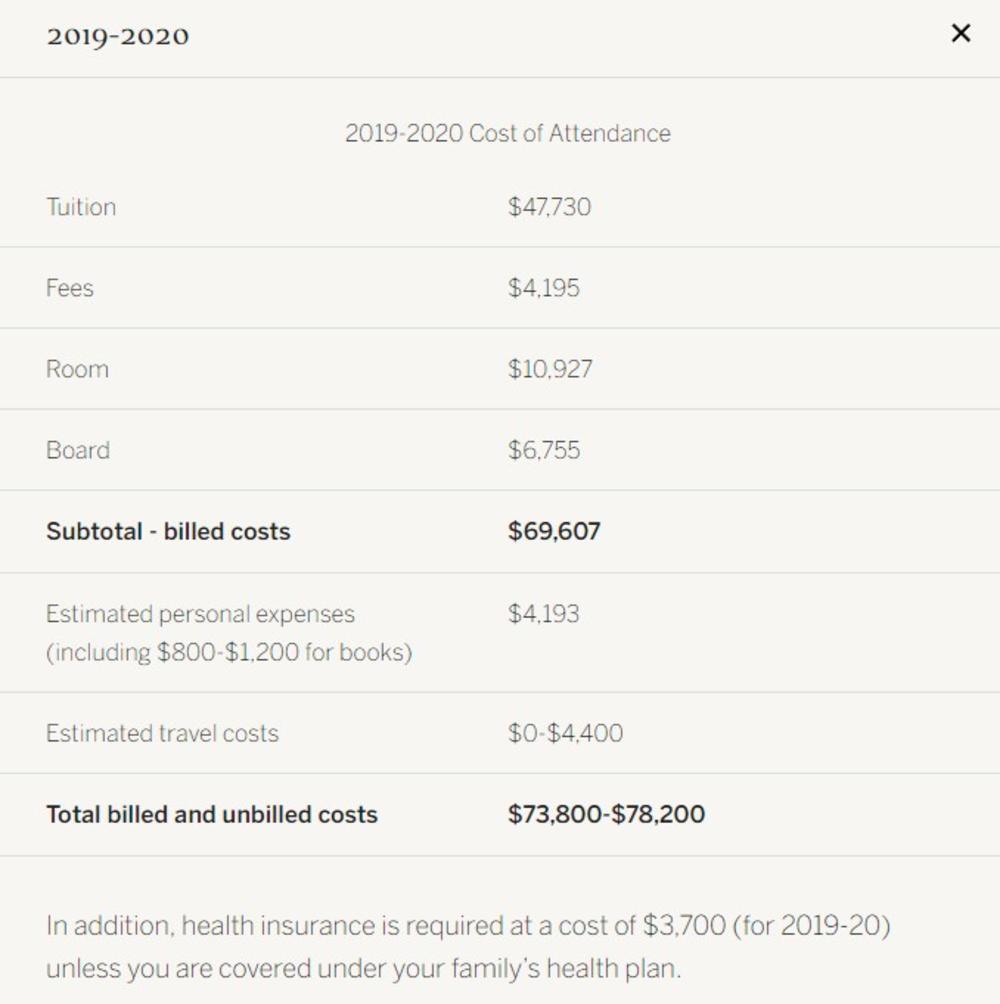1000x1004 pixels.
Task: Select the $0-$4,400 travel cost range
Action: pyautogui.click(x=565, y=733)
